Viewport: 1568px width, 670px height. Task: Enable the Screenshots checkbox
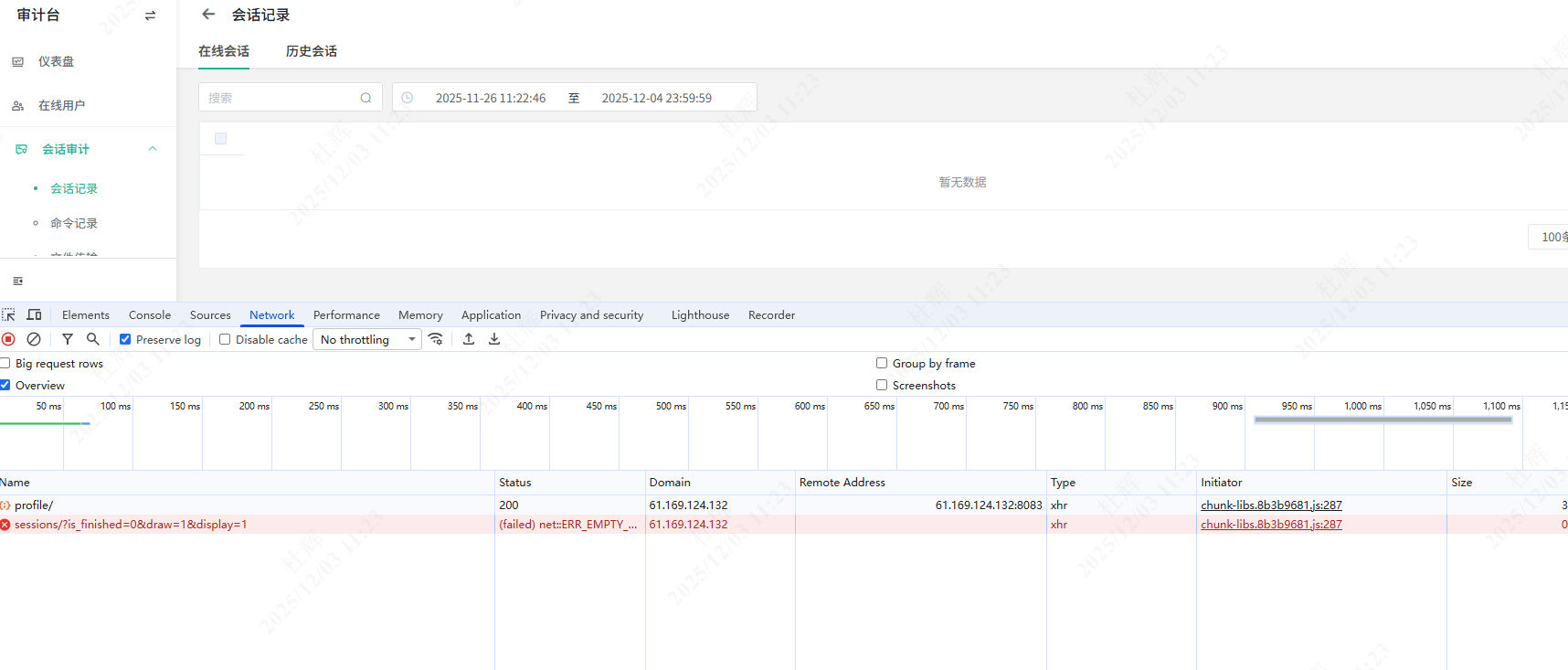[x=882, y=385]
